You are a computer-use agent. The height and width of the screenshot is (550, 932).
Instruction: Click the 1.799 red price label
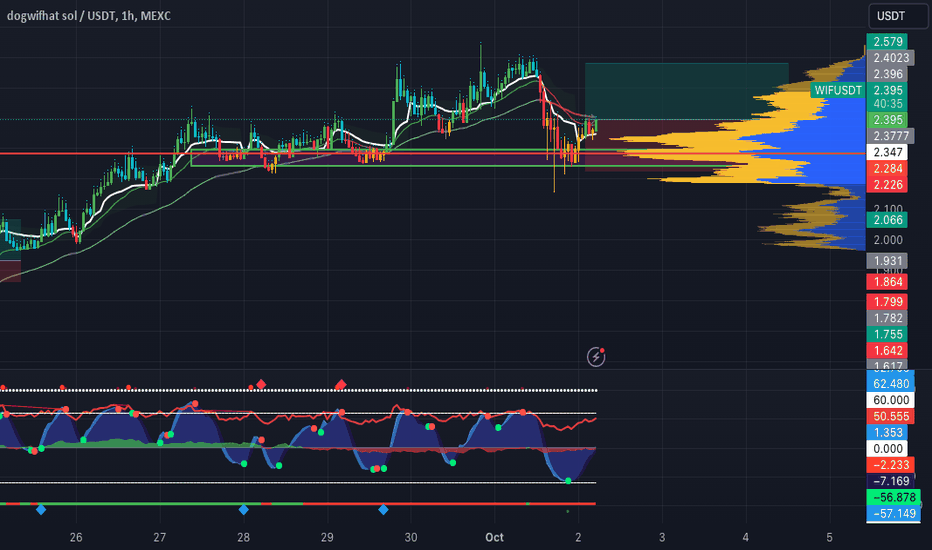[888, 302]
